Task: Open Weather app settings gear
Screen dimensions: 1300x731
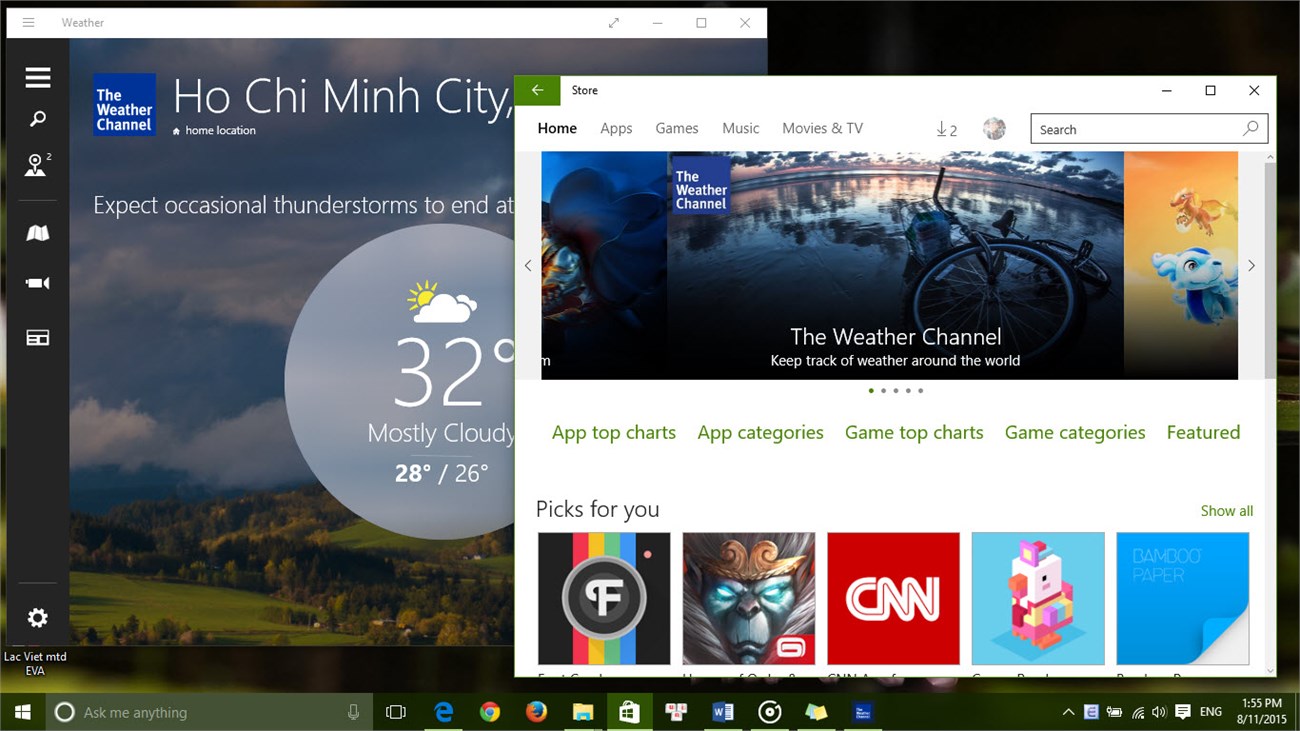Action: pos(37,617)
